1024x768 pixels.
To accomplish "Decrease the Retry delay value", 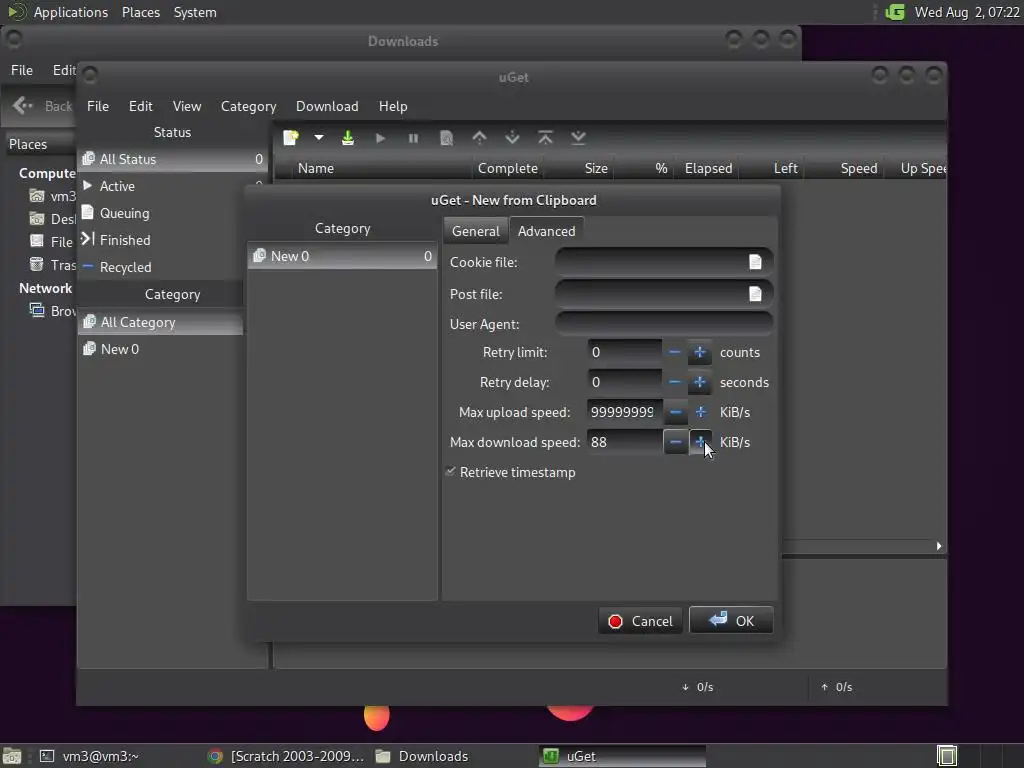I will pyautogui.click(x=675, y=382).
